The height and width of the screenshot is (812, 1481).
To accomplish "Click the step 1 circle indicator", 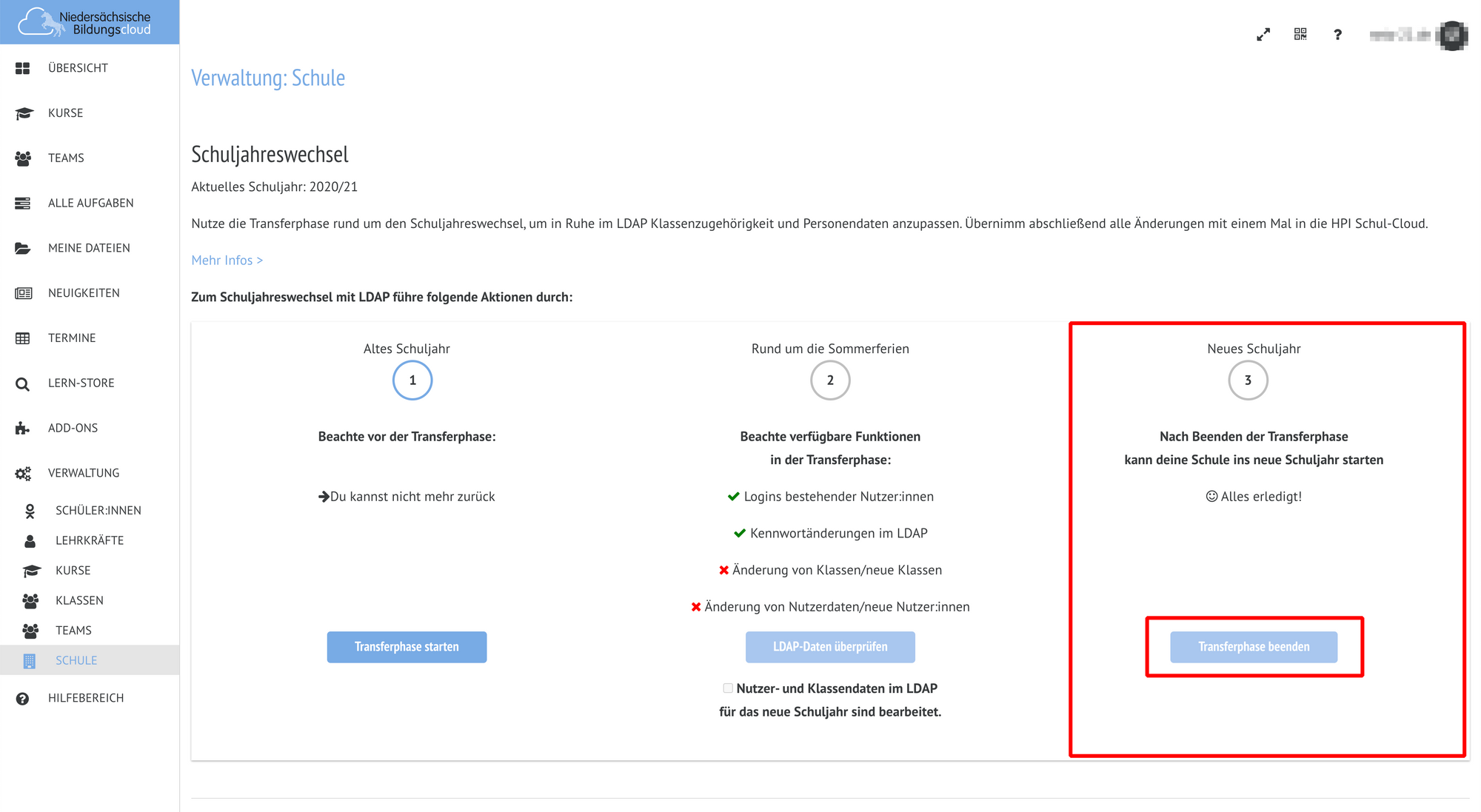I will [412, 380].
